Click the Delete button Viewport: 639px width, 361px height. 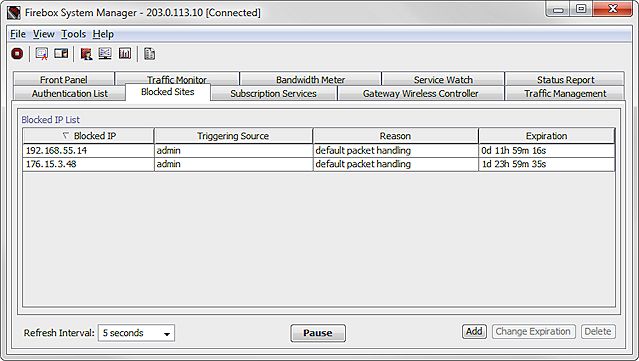pos(598,331)
